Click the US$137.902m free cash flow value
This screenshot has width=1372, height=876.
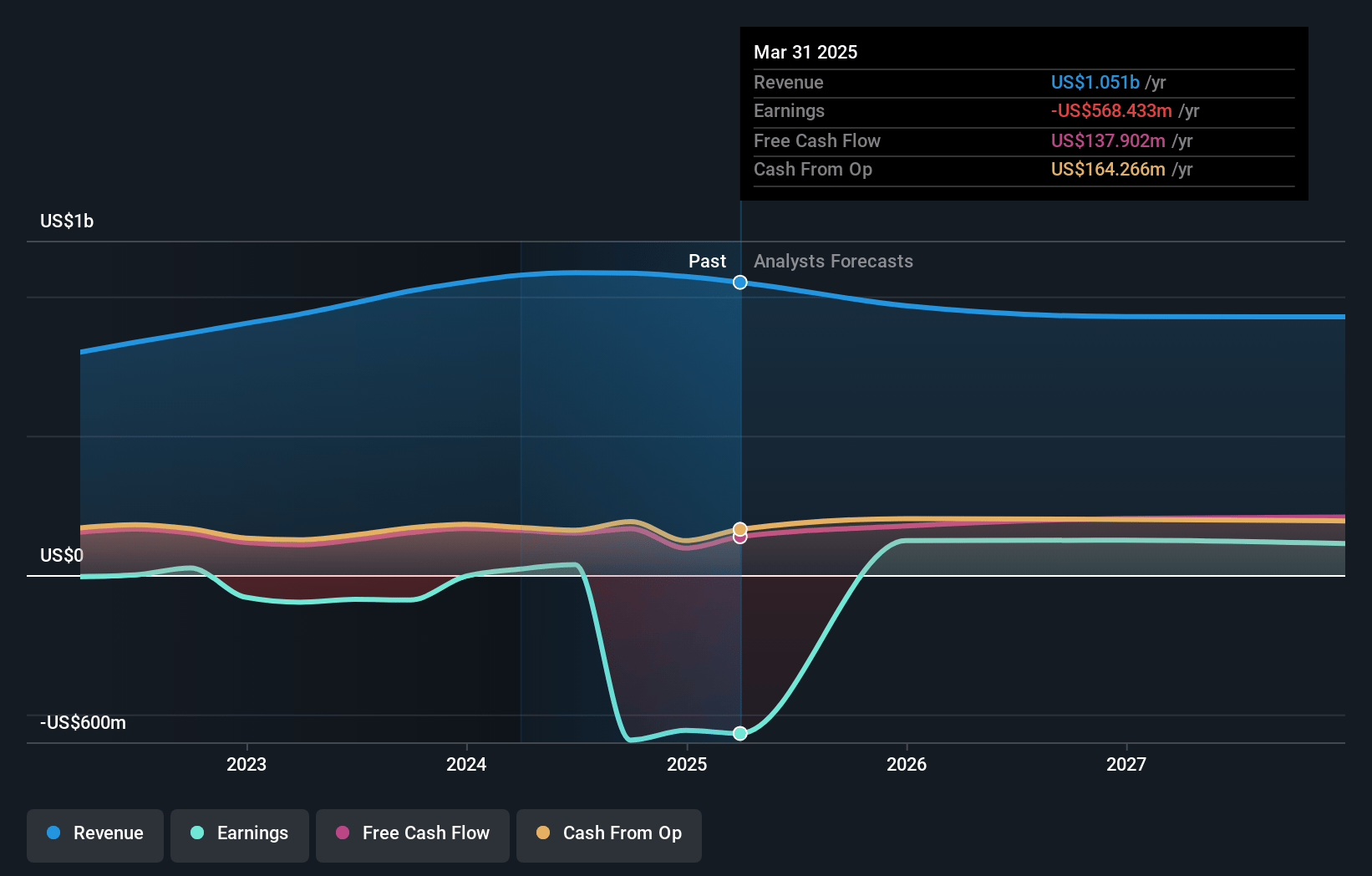click(1108, 140)
